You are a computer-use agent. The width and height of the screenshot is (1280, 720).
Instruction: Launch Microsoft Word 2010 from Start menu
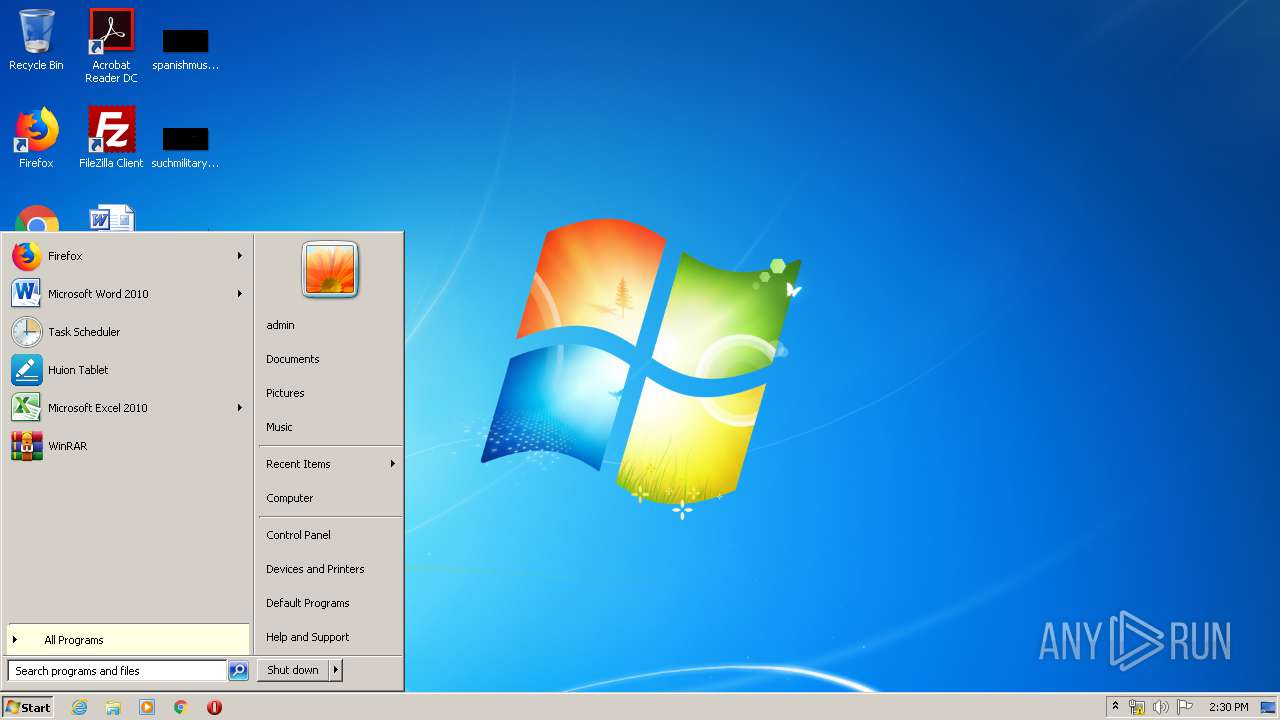tap(127, 294)
